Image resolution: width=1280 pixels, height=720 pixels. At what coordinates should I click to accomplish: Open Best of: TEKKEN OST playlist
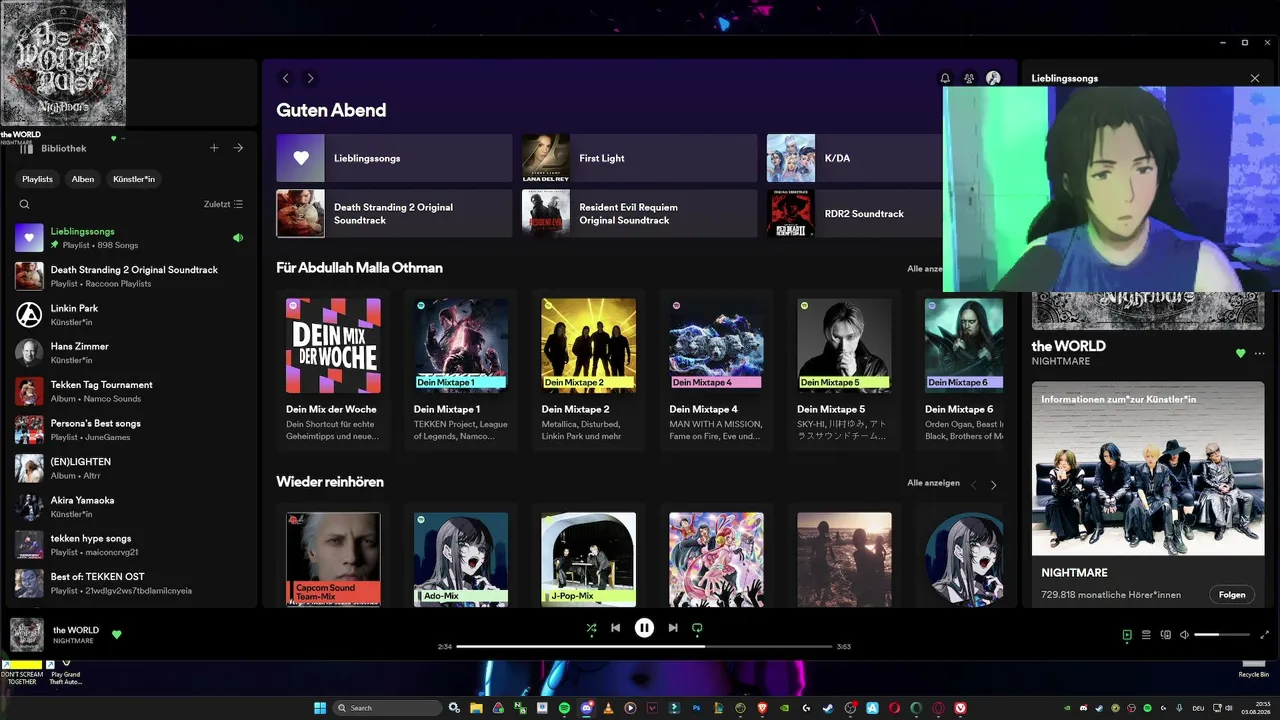[129, 583]
